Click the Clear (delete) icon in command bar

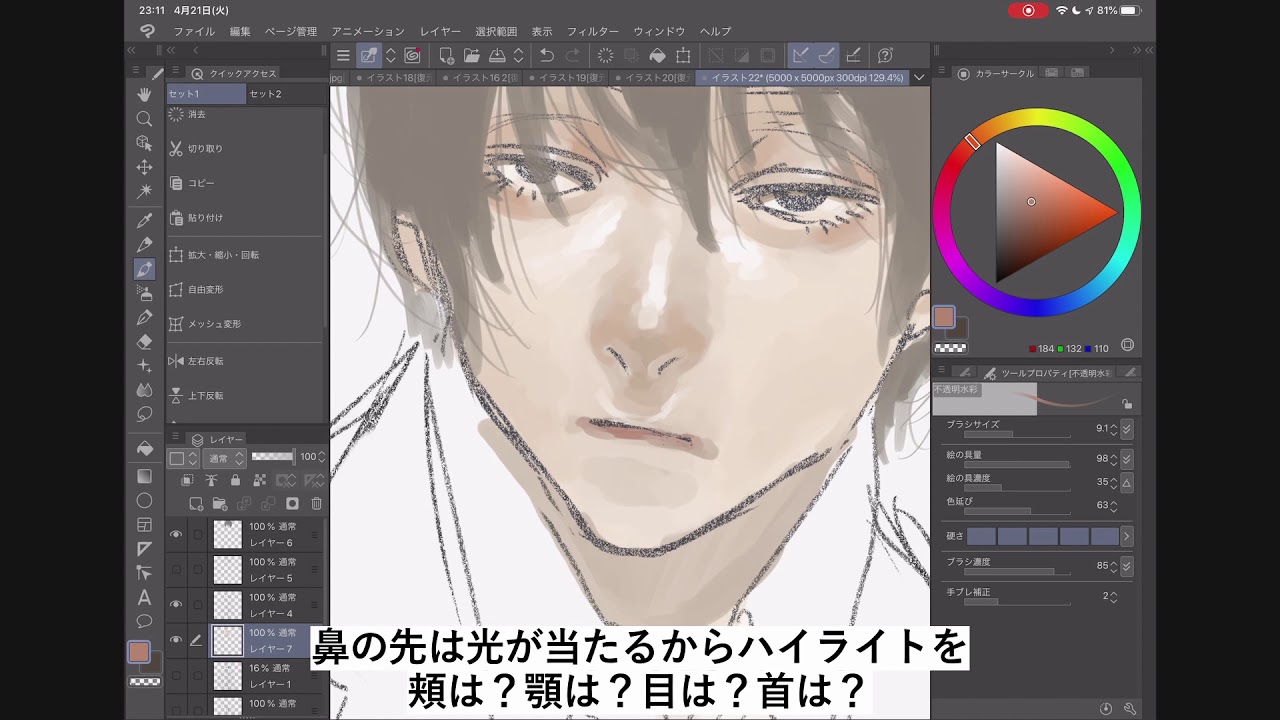(605, 56)
